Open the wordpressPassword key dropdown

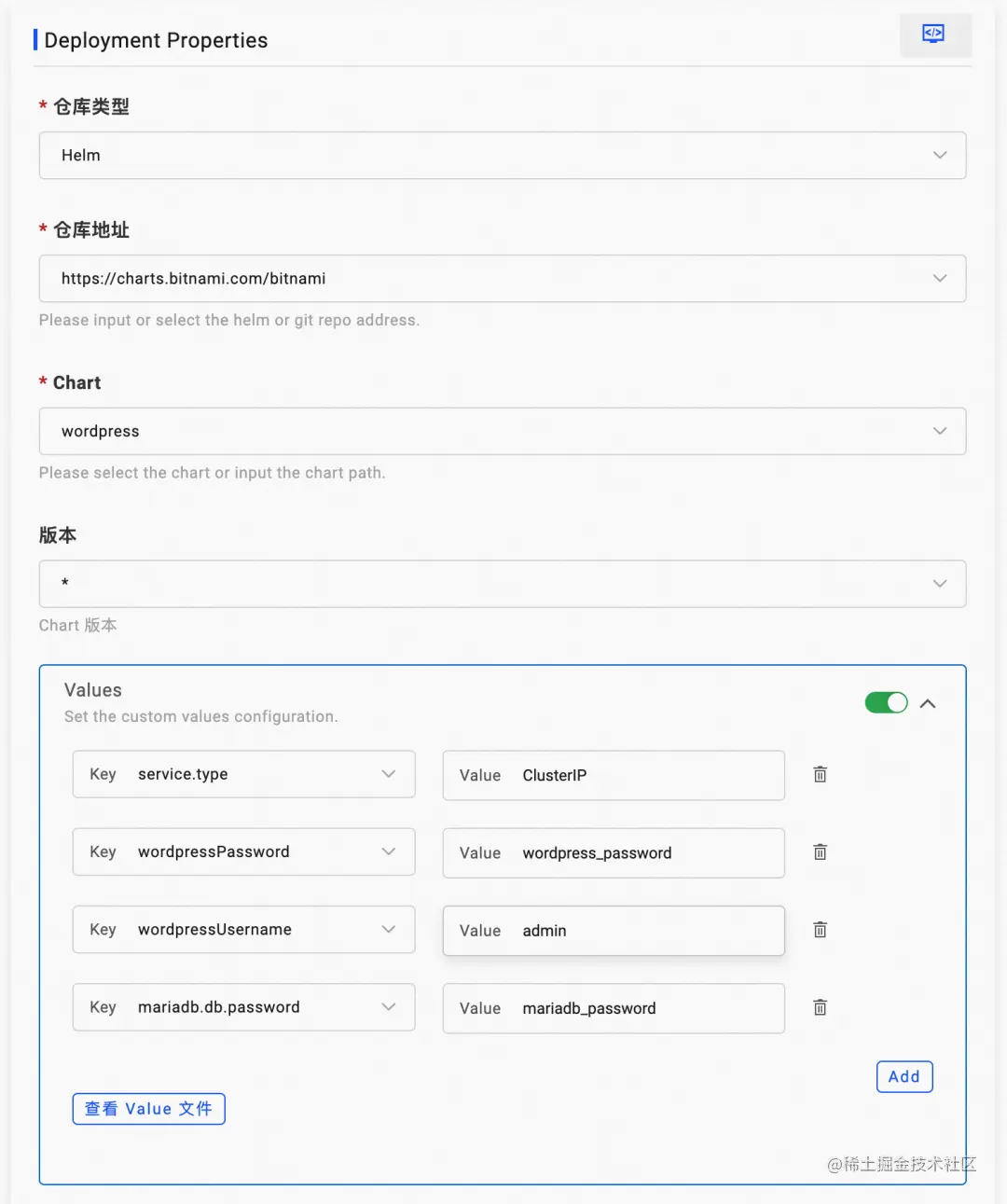click(x=389, y=851)
